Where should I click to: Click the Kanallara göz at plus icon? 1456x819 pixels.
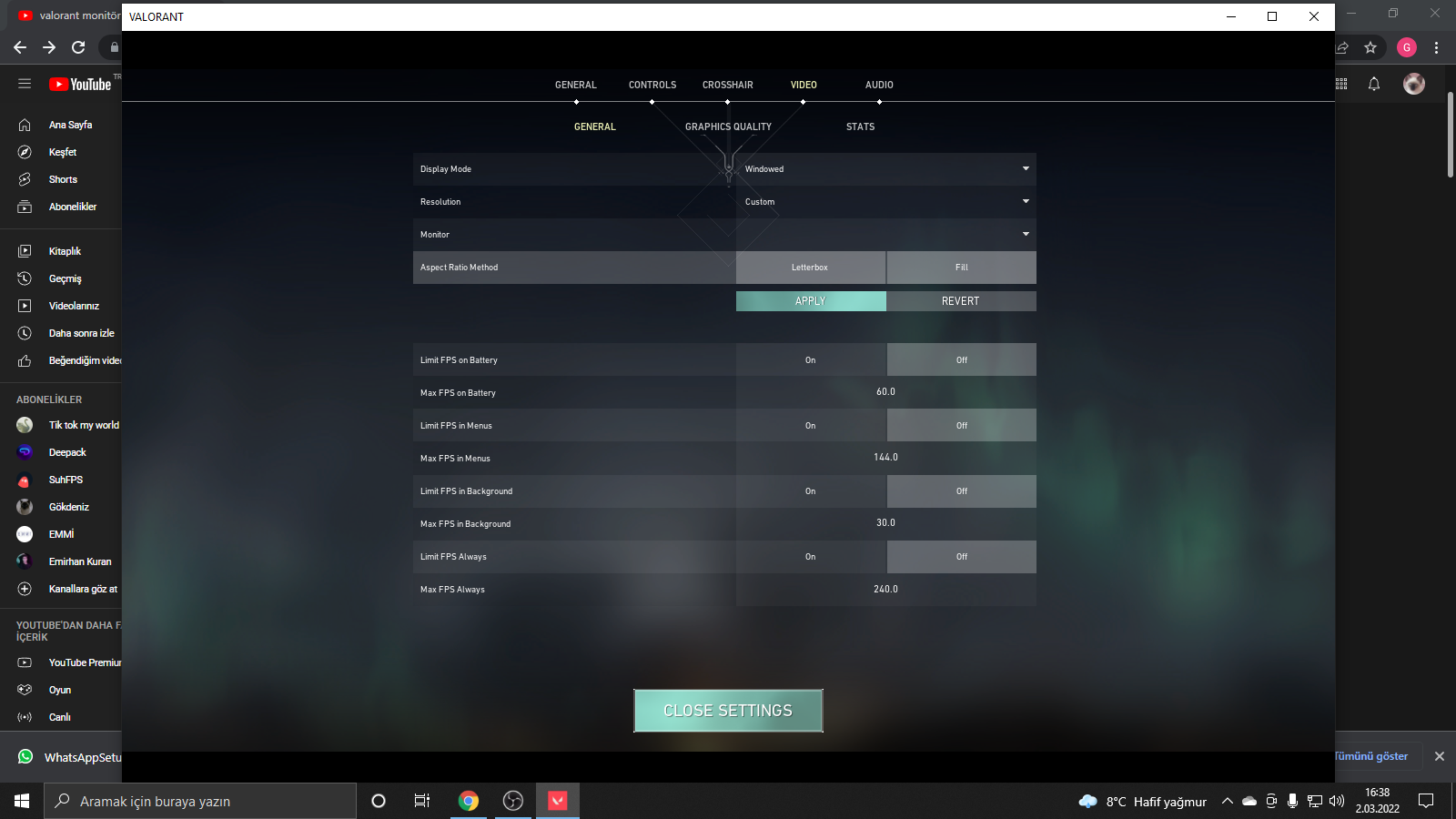[25, 589]
